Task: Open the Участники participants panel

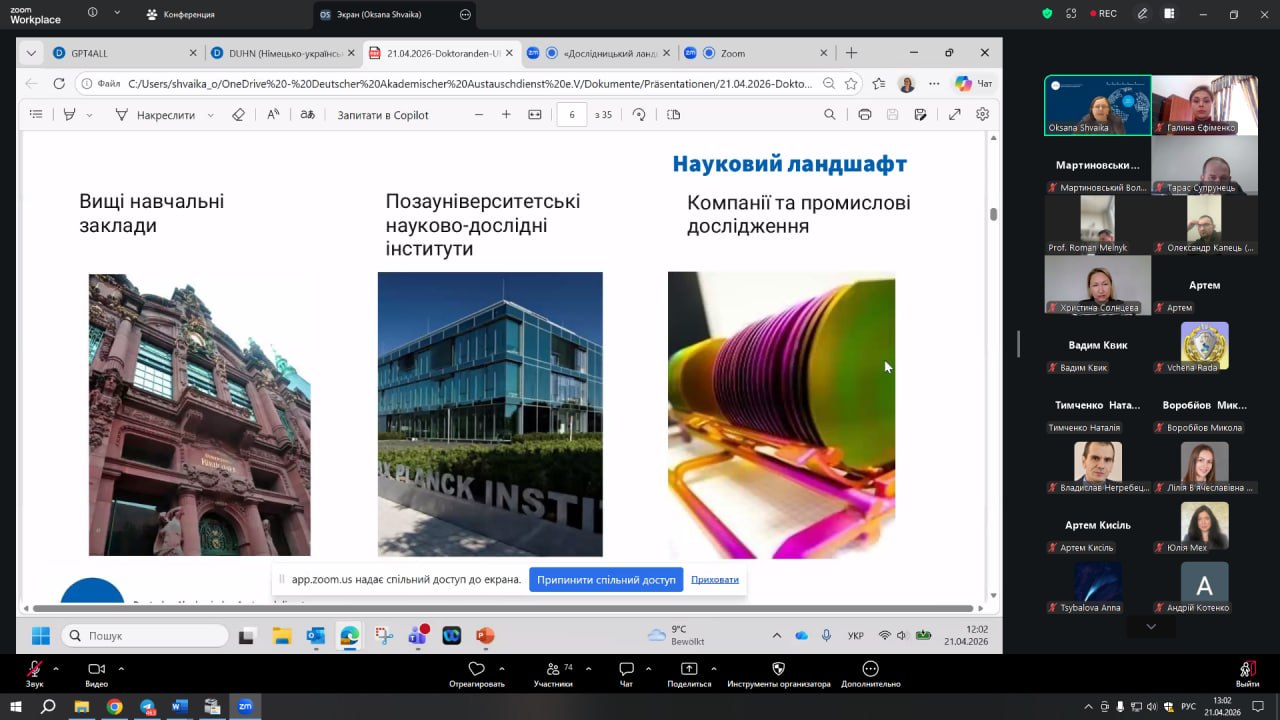Action: pyautogui.click(x=552, y=670)
